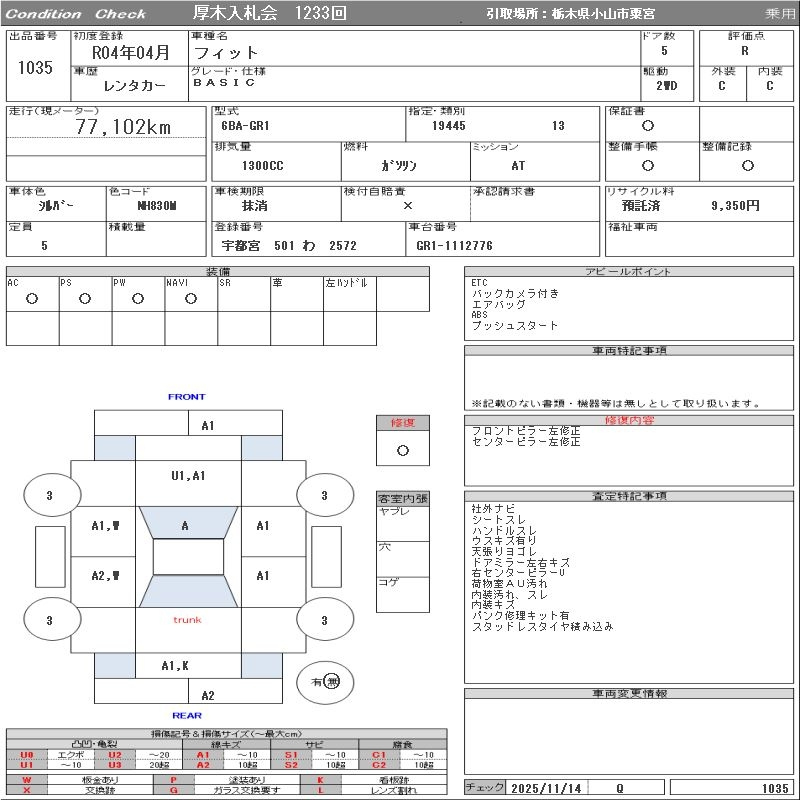Viewport: 800px width, 800px height.
Task: Click the 修復 repair history circle
Action: pyautogui.click(x=402, y=450)
